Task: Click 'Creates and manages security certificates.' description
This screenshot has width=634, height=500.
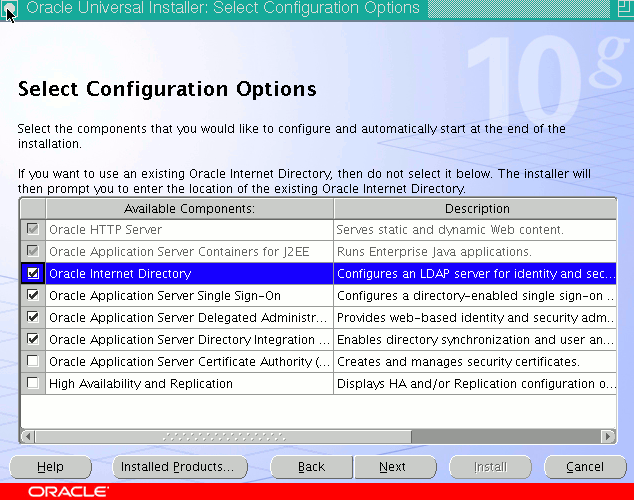Action: coord(458,361)
